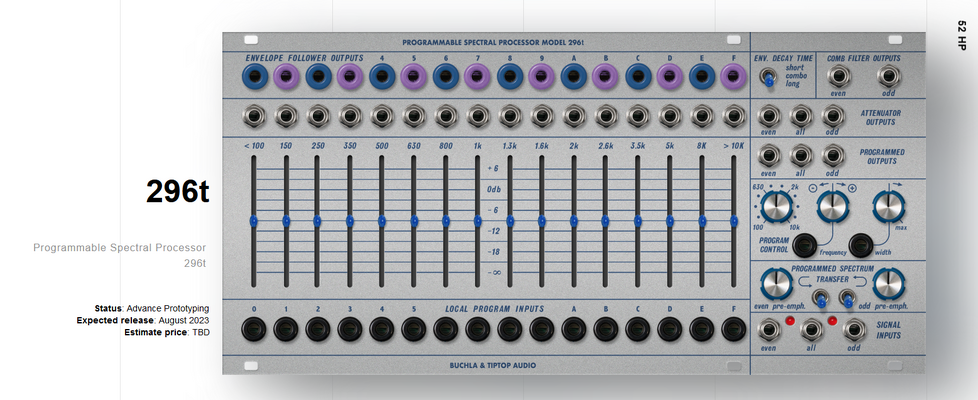
Task: Click local program input jack F
Action: pos(734,329)
